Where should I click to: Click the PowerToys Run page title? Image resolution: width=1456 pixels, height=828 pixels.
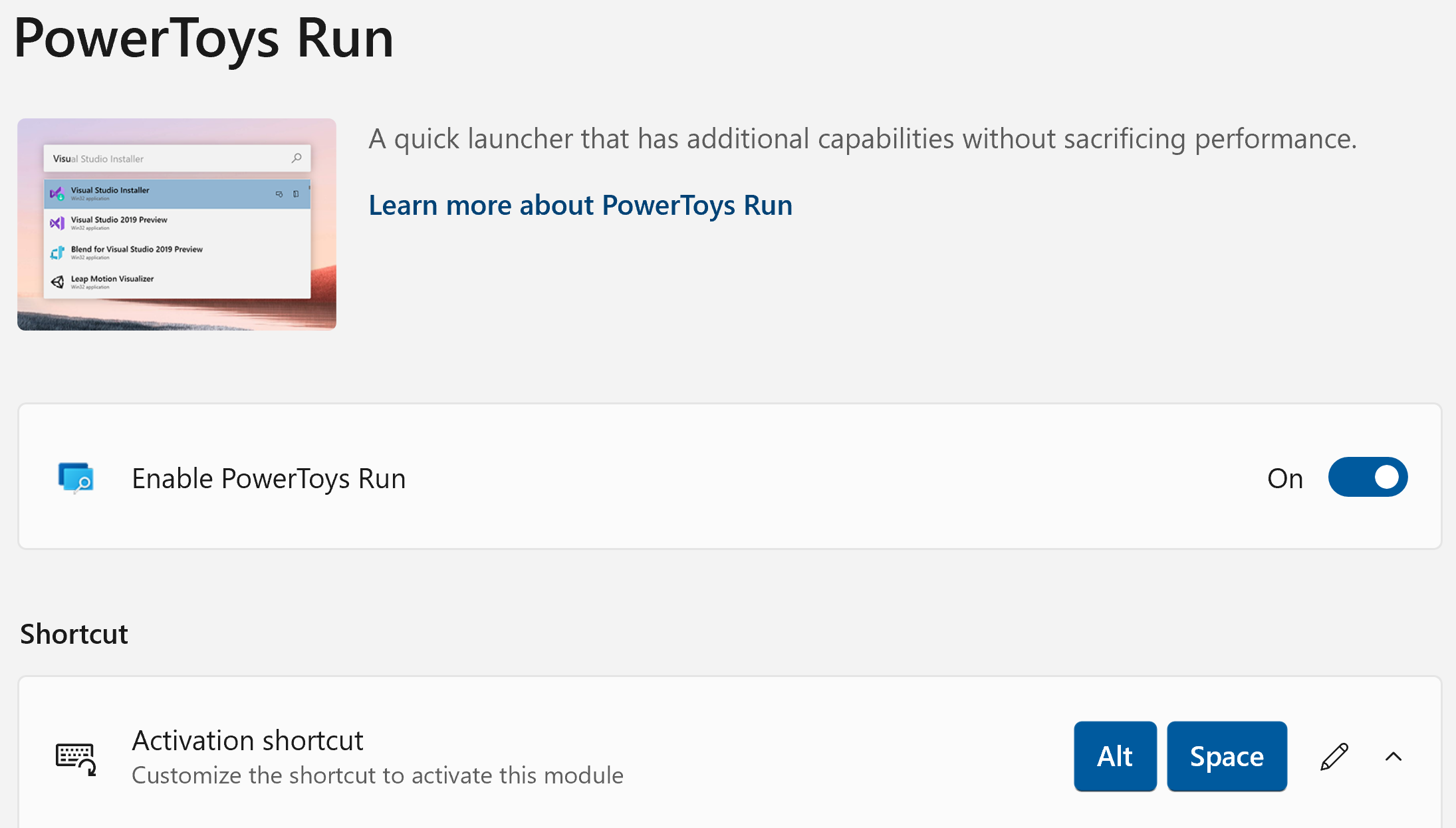pyautogui.click(x=203, y=39)
